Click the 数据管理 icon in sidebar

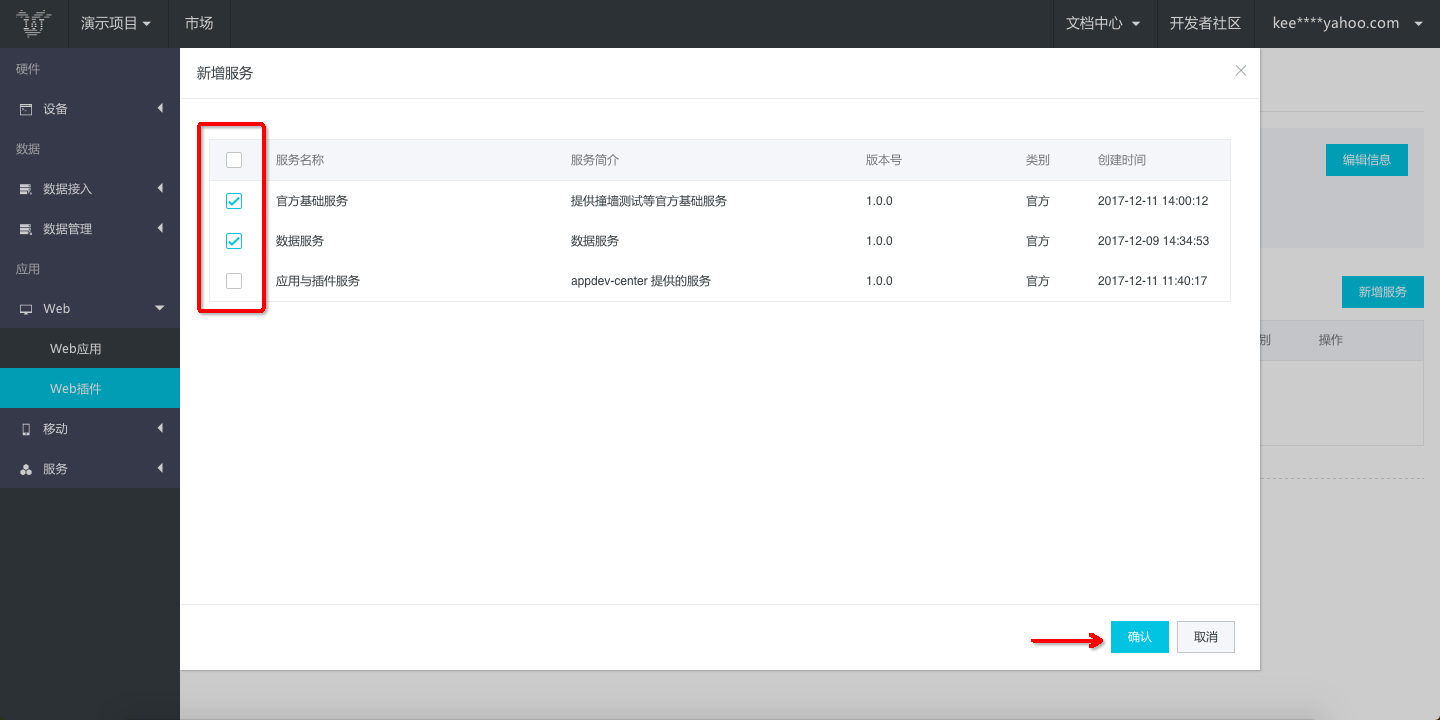pyautogui.click(x=26, y=229)
